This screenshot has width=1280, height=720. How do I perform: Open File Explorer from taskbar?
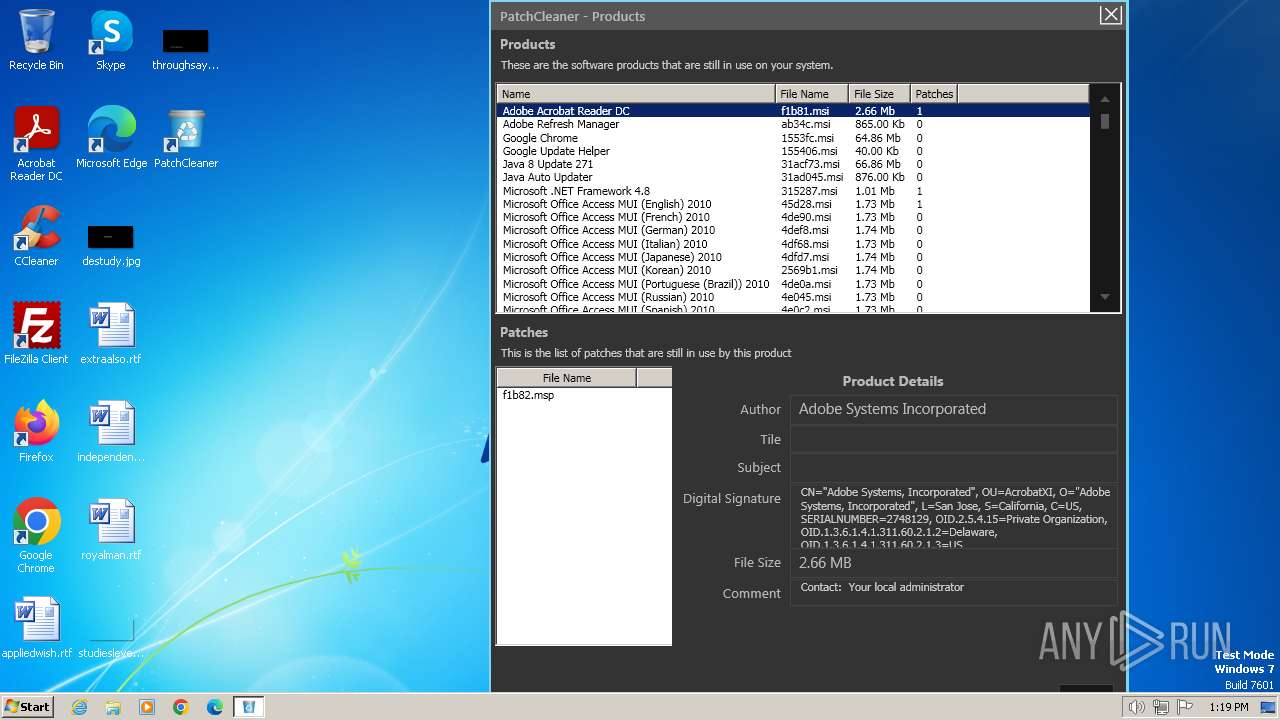click(113, 707)
